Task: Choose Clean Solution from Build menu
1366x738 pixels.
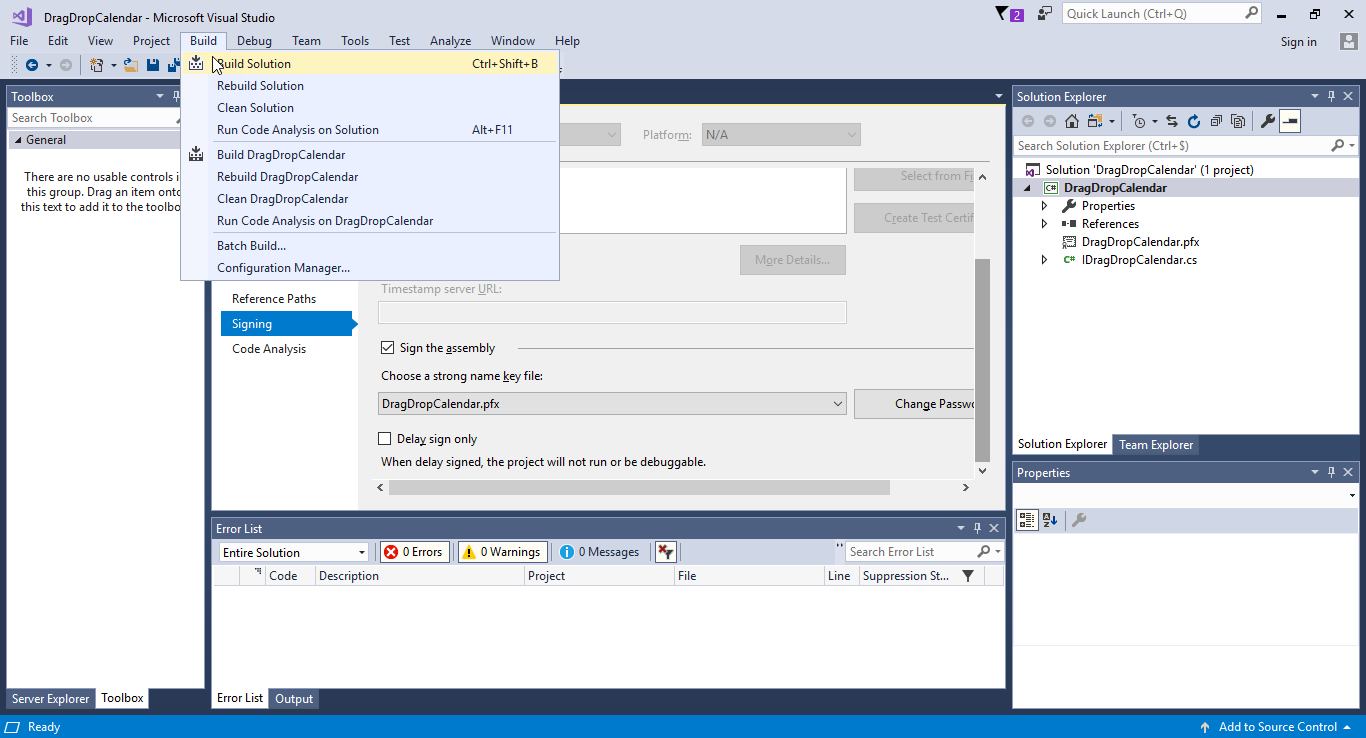Action: pyautogui.click(x=370, y=108)
